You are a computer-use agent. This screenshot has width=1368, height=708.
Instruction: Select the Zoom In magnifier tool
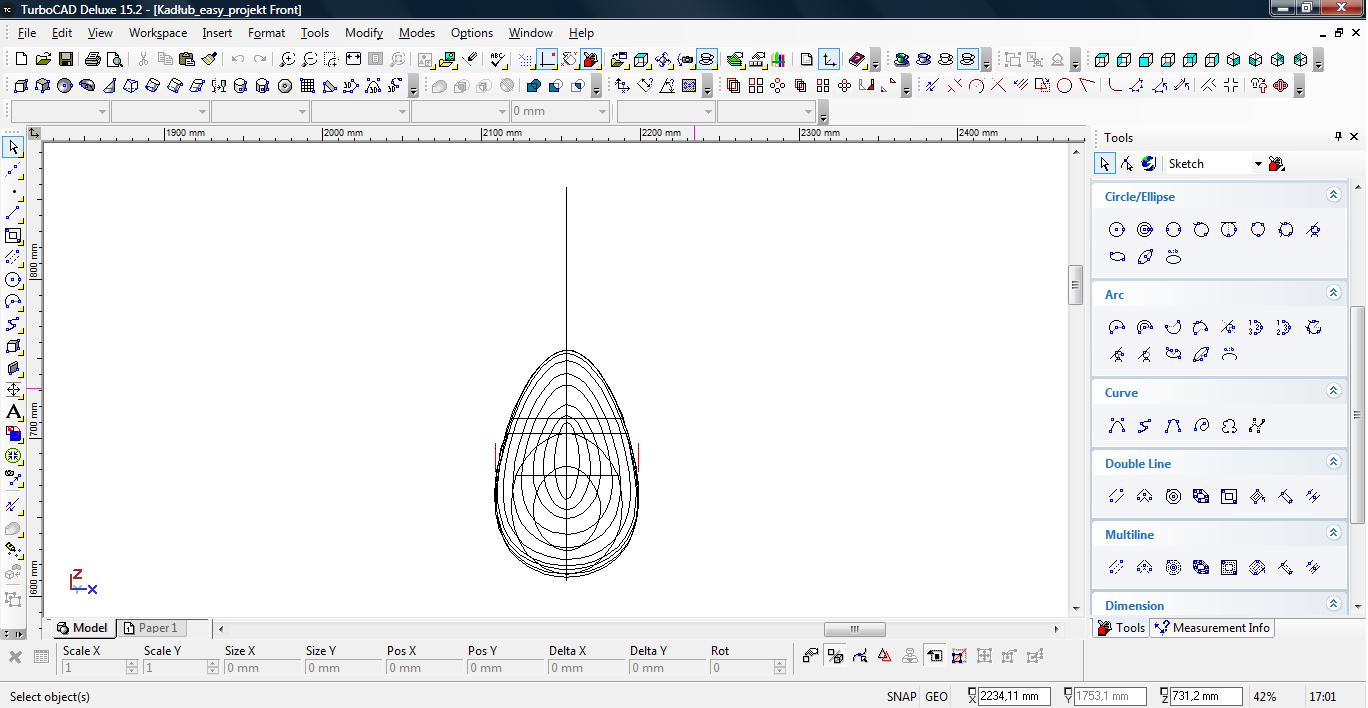point(287,60)
